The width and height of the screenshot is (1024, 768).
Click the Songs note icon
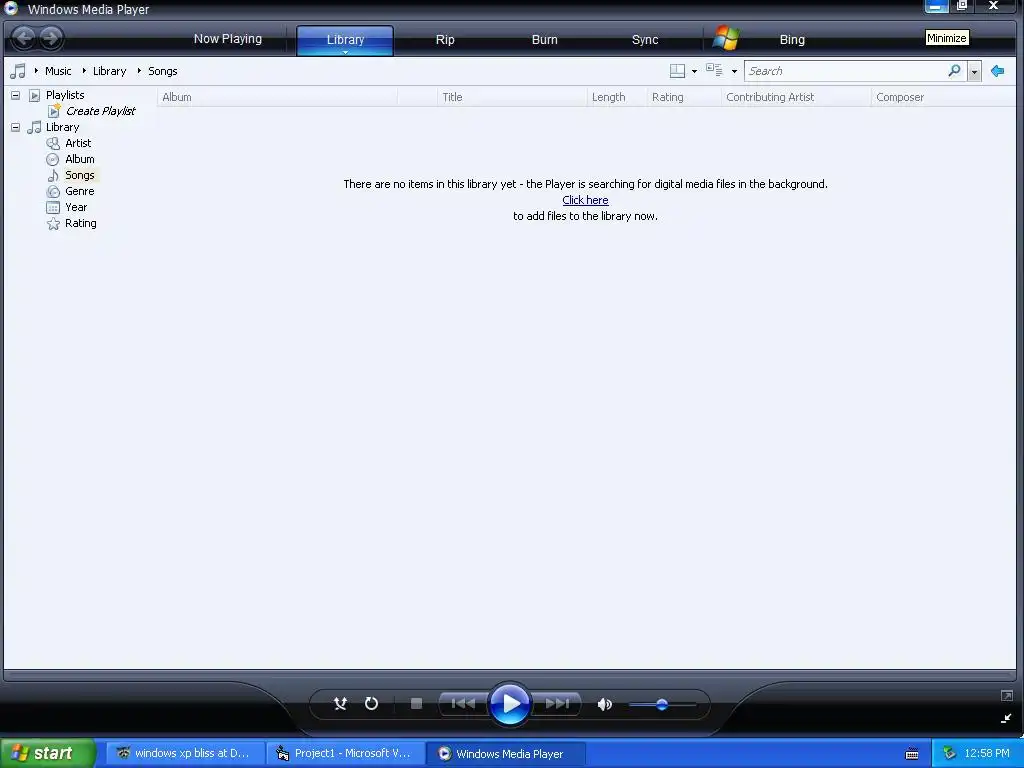[53, 175]
